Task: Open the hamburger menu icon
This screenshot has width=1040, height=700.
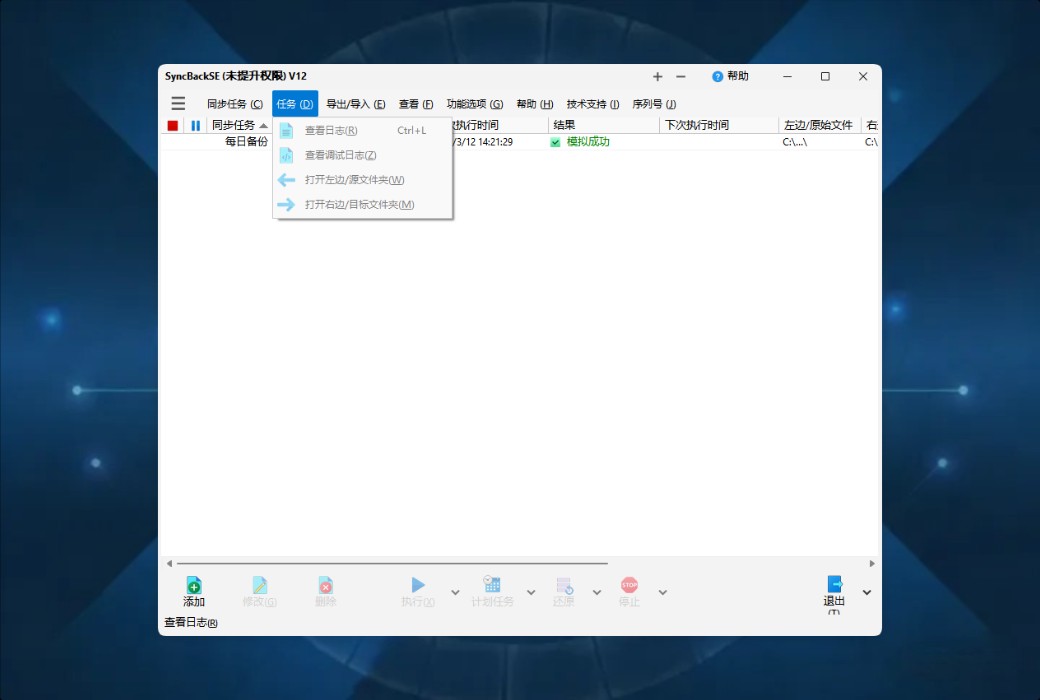Action: (x=178, y=103)
